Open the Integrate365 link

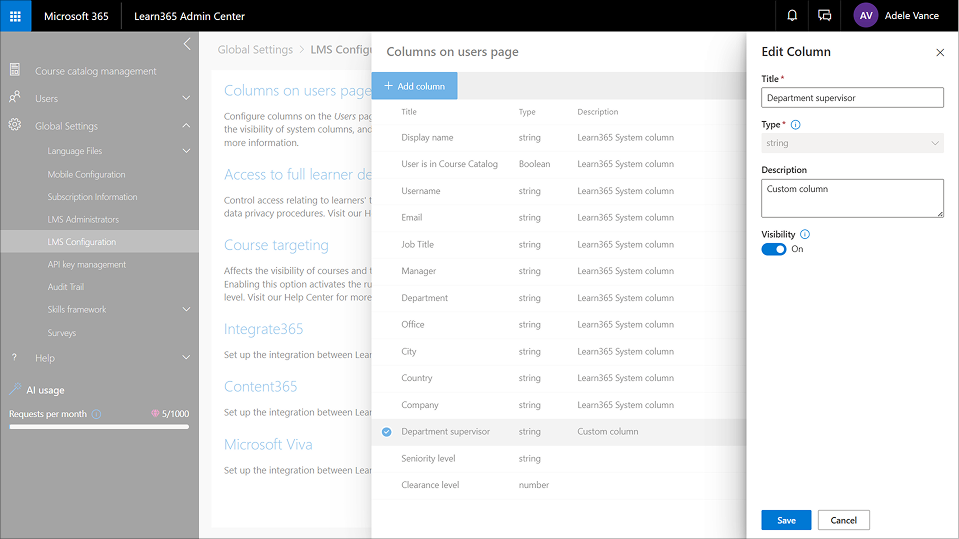(x=263, y=329)
